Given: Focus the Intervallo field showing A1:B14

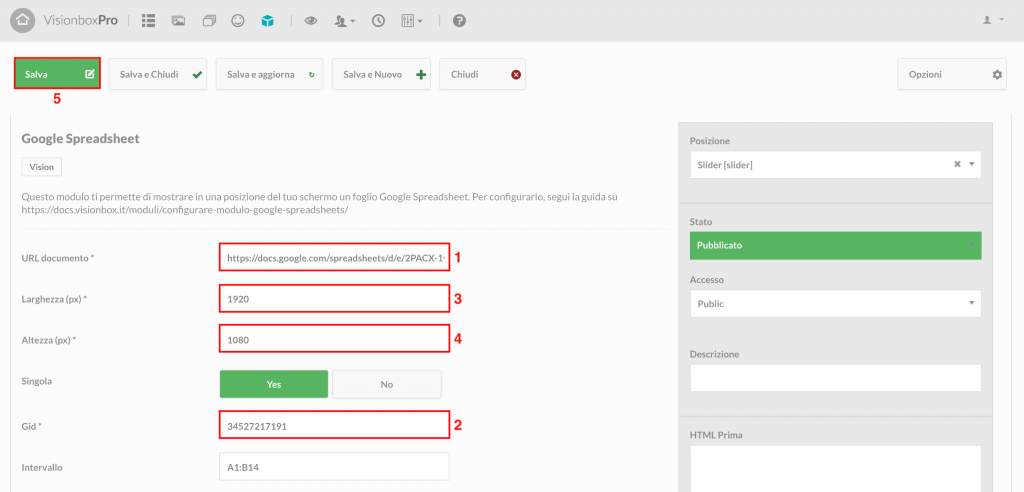Looking at the screenshot, I should point(334,467).
